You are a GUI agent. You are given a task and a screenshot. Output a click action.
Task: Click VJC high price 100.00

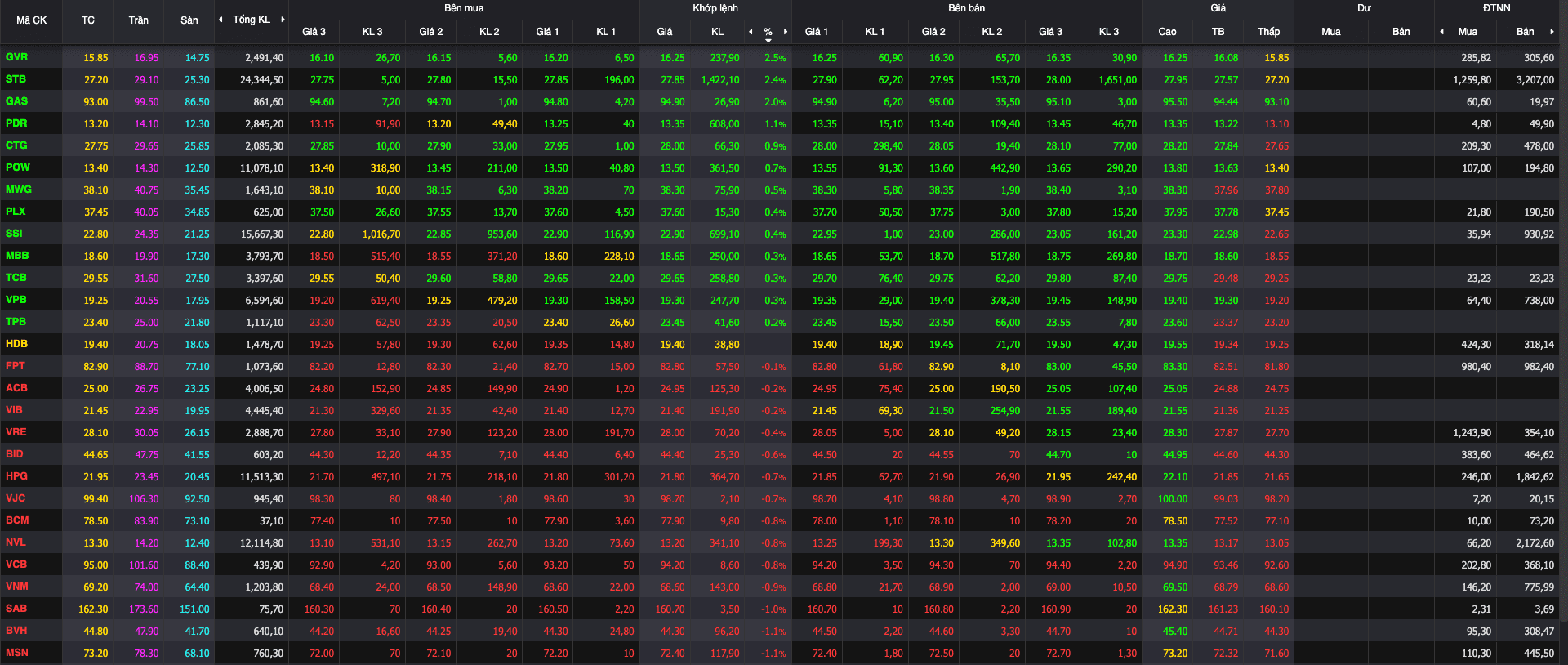(1173, 499)
